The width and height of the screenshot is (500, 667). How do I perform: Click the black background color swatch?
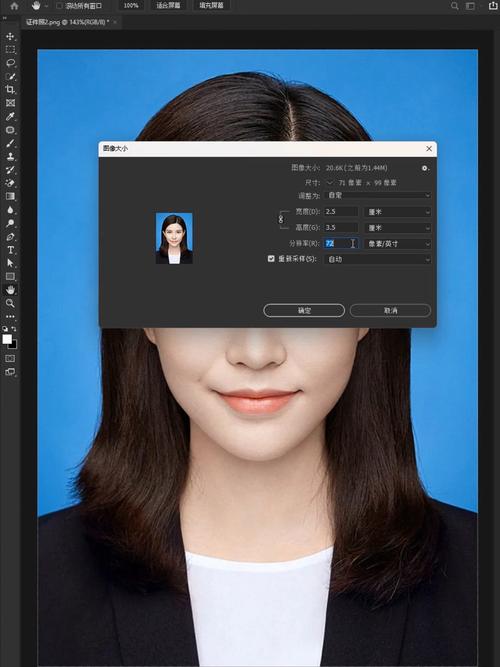tap(14, 345)
